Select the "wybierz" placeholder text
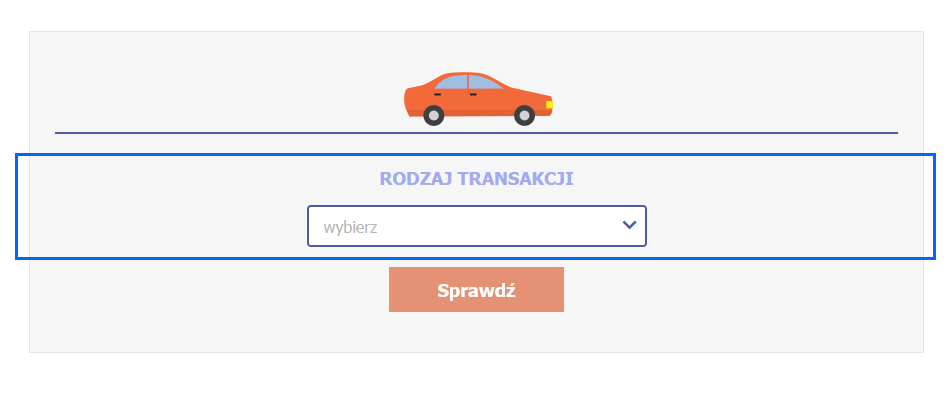 [x=350, y=228]
